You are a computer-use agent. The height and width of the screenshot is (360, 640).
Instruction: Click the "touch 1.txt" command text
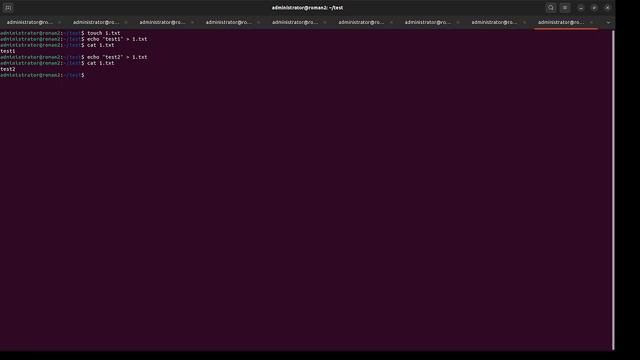tap(104, 33)
